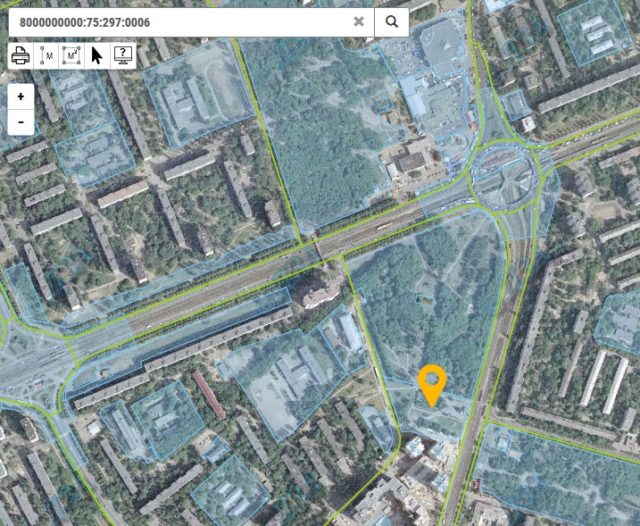Click the red-roofed building southwest of the railway

[x=209, y=395]
